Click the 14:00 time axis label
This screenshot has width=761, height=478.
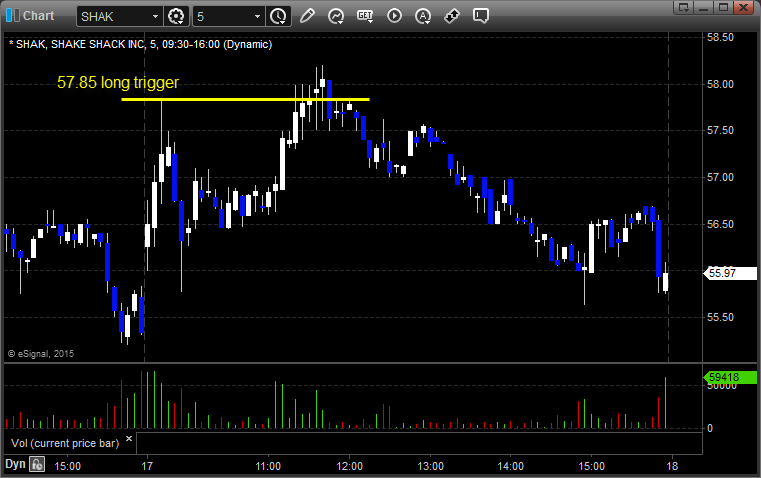coord(511,466)
